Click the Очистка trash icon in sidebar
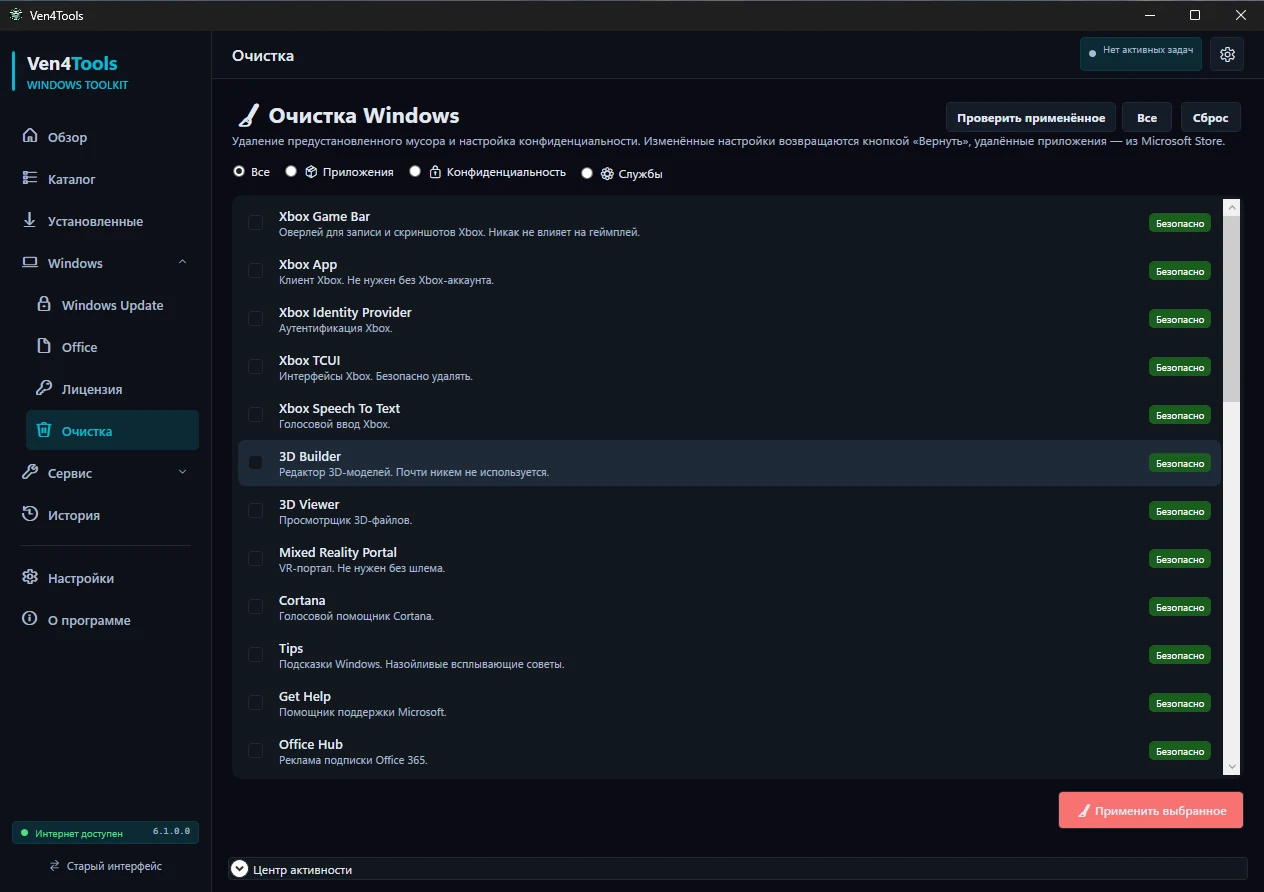1264x892 pixels. click(x=44, y=431)
